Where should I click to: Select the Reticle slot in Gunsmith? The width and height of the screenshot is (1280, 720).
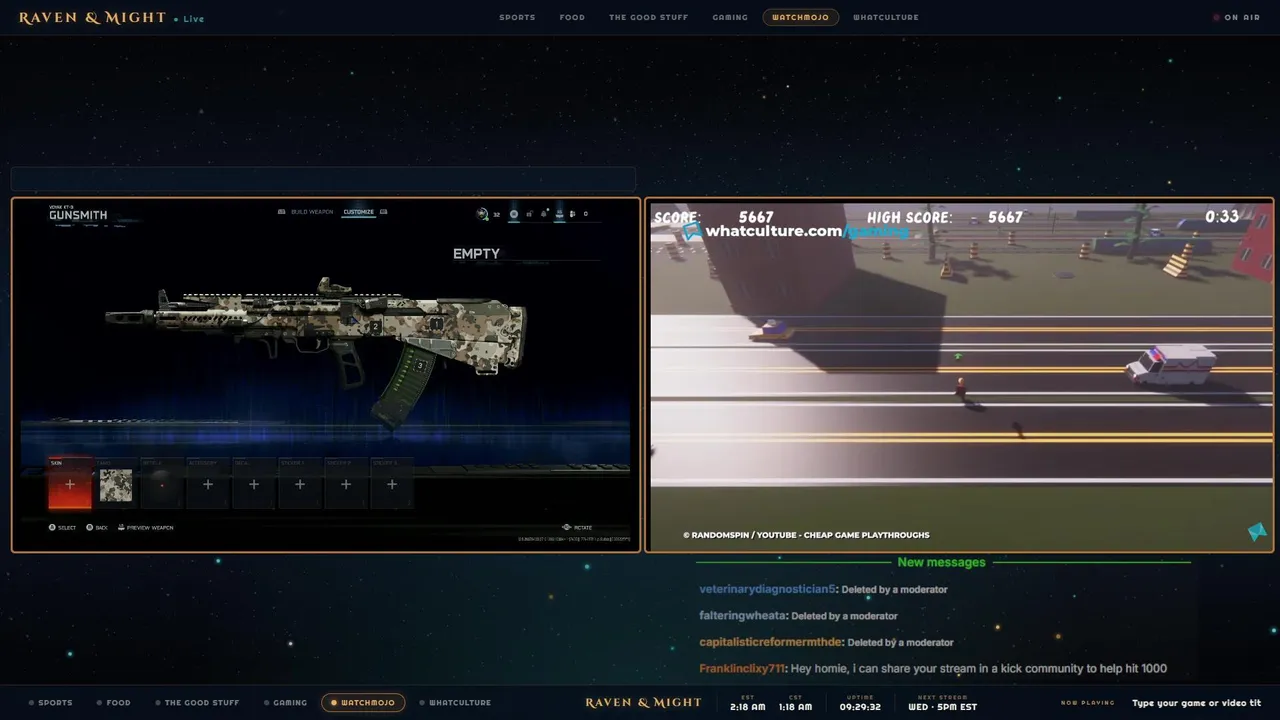click(162, 484)
